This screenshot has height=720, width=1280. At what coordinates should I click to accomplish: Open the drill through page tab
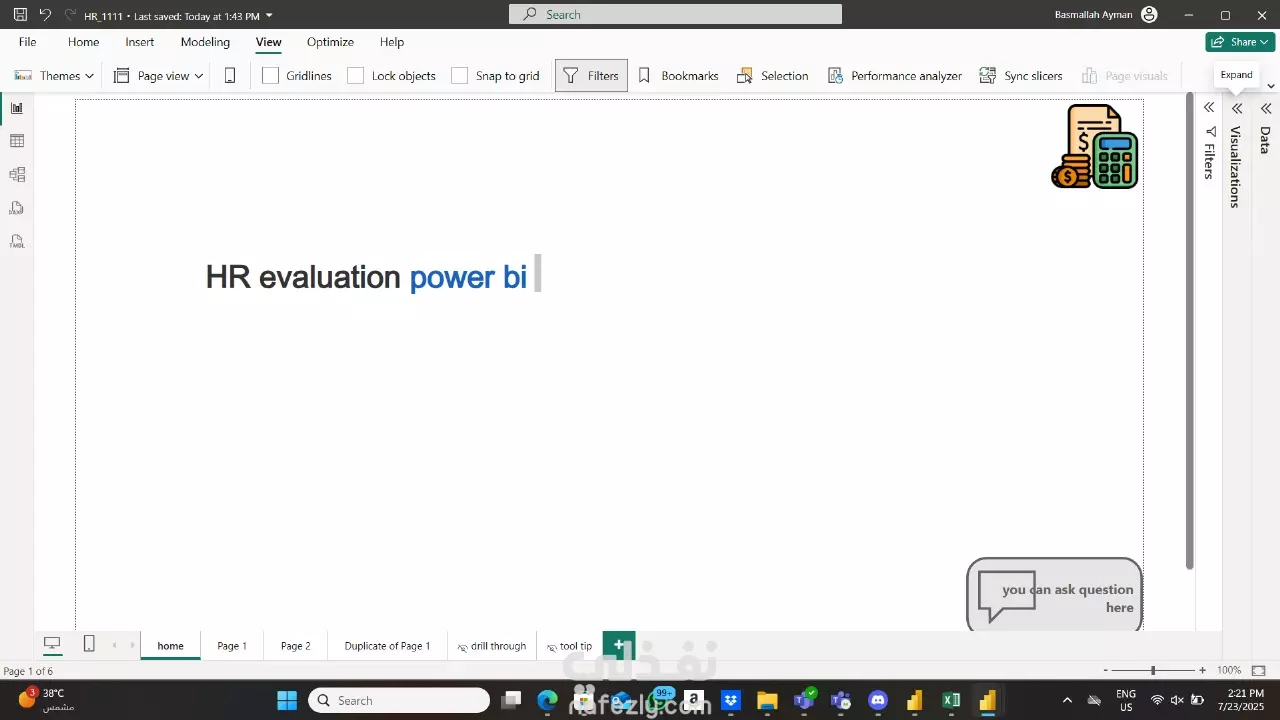pos(491,646)
